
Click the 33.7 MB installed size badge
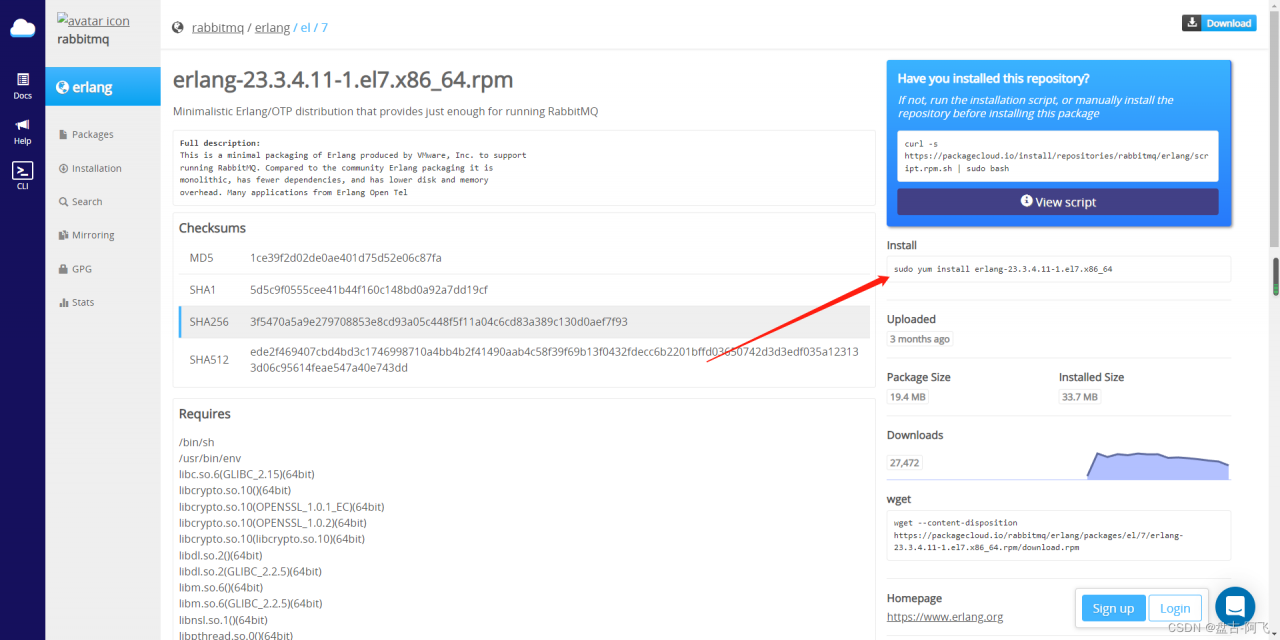click(1080, 397)
